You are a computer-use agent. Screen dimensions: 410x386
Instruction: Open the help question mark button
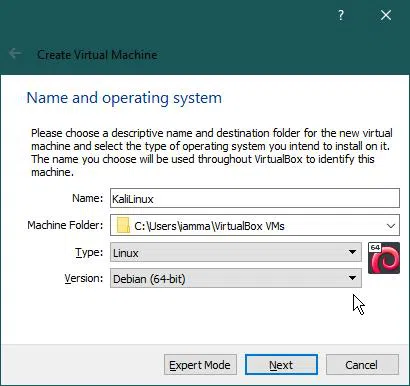point(341,15)
